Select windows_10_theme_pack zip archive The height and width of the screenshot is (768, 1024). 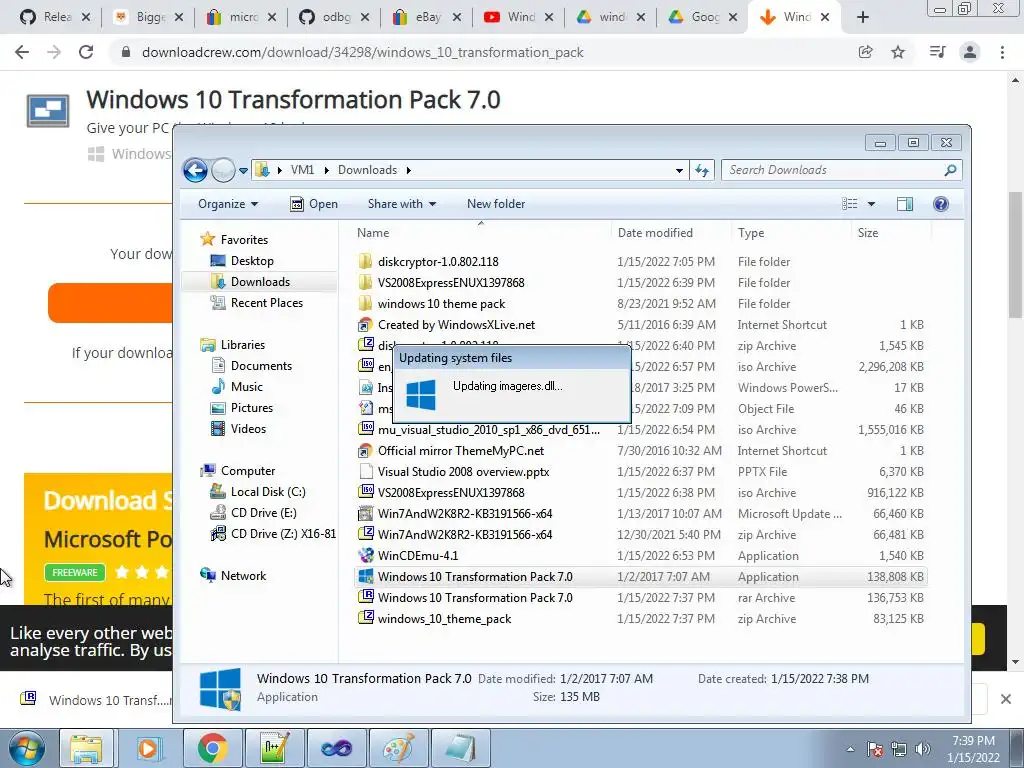(x=444, y=618)
